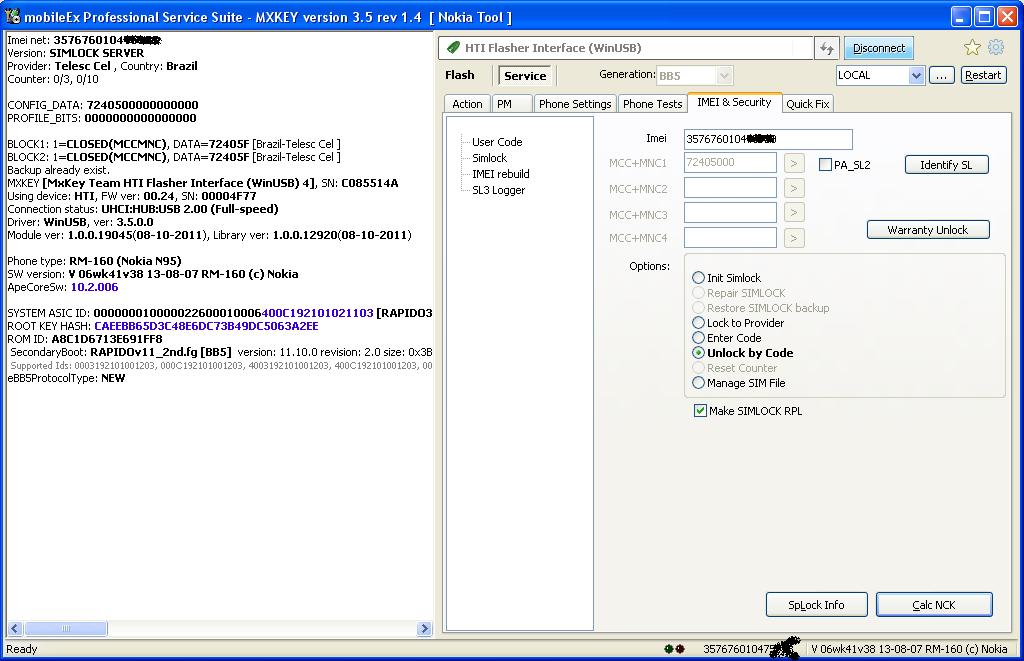Open the Quick Fix tab
Screen dimensions: 1024x661
[x=808, y=104]
